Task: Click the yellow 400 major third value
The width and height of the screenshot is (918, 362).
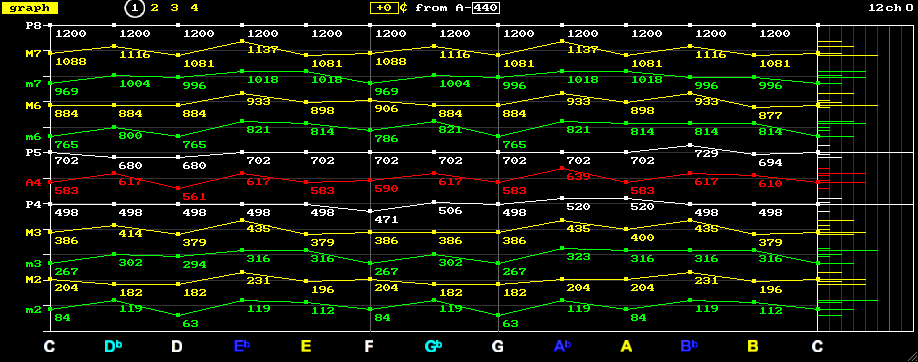Action: coord(642,238)
